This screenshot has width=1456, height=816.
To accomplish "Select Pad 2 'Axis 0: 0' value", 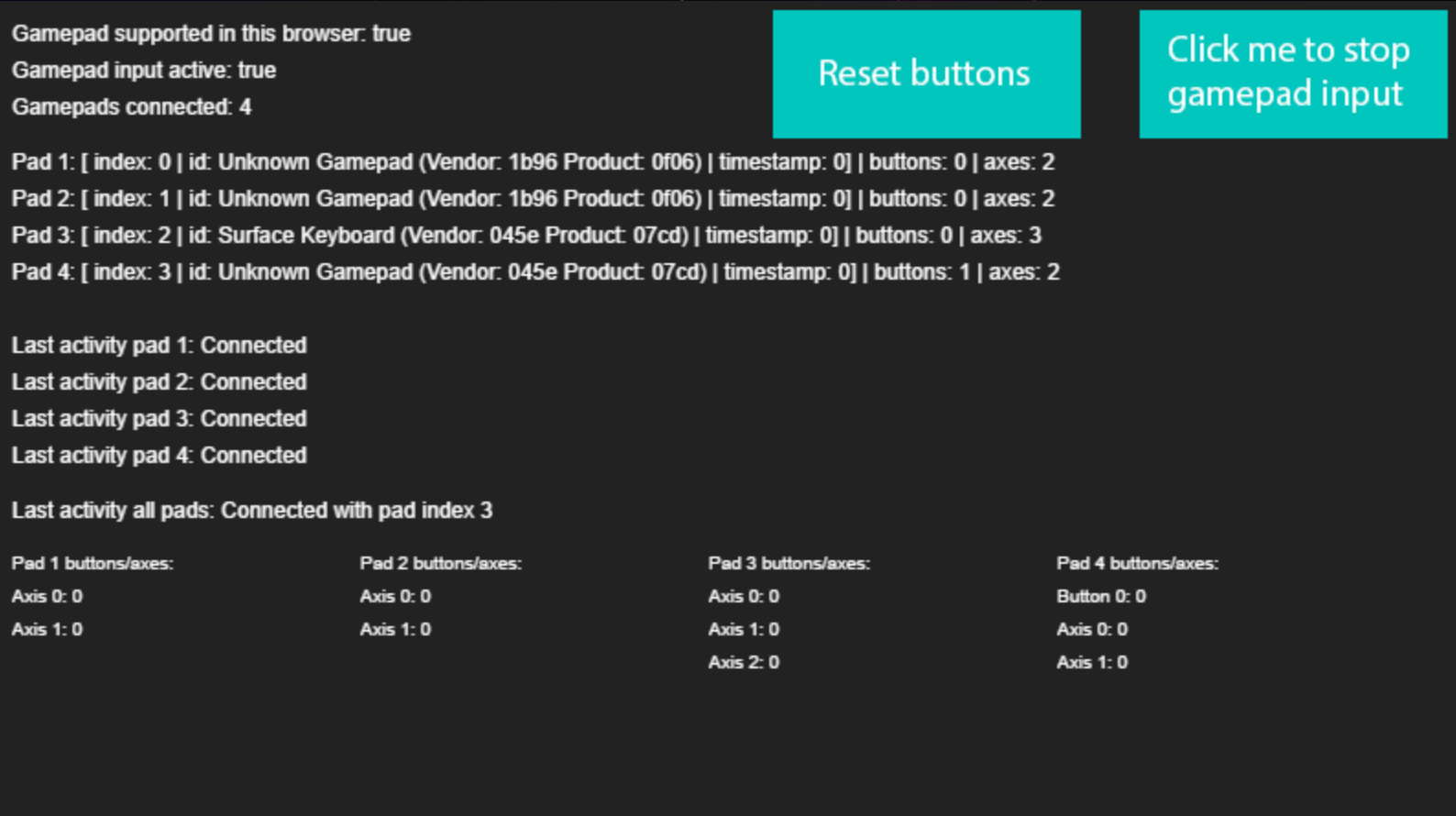I will coord(395,596).
